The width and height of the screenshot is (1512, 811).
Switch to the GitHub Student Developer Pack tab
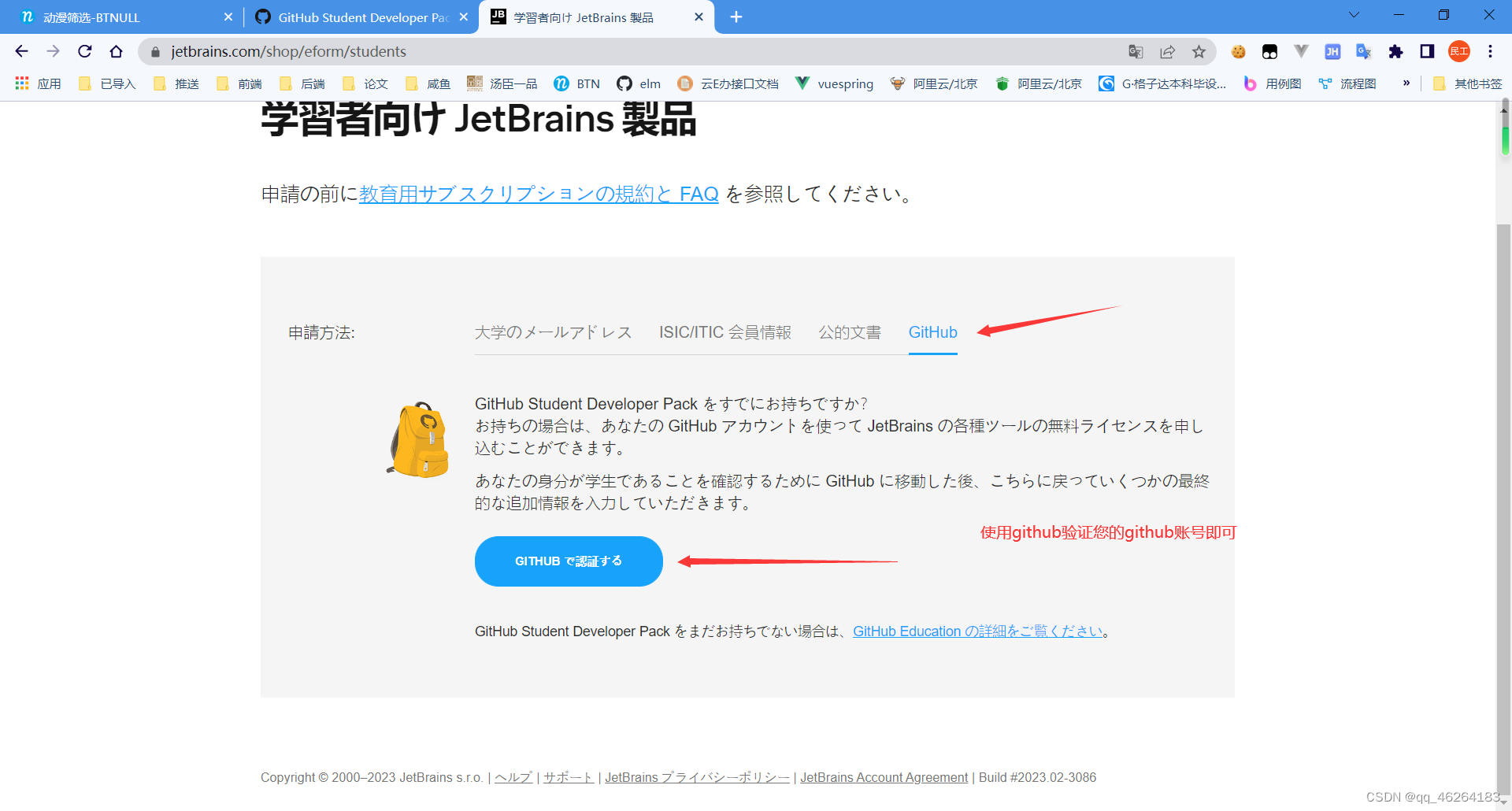tap(354, 17)
